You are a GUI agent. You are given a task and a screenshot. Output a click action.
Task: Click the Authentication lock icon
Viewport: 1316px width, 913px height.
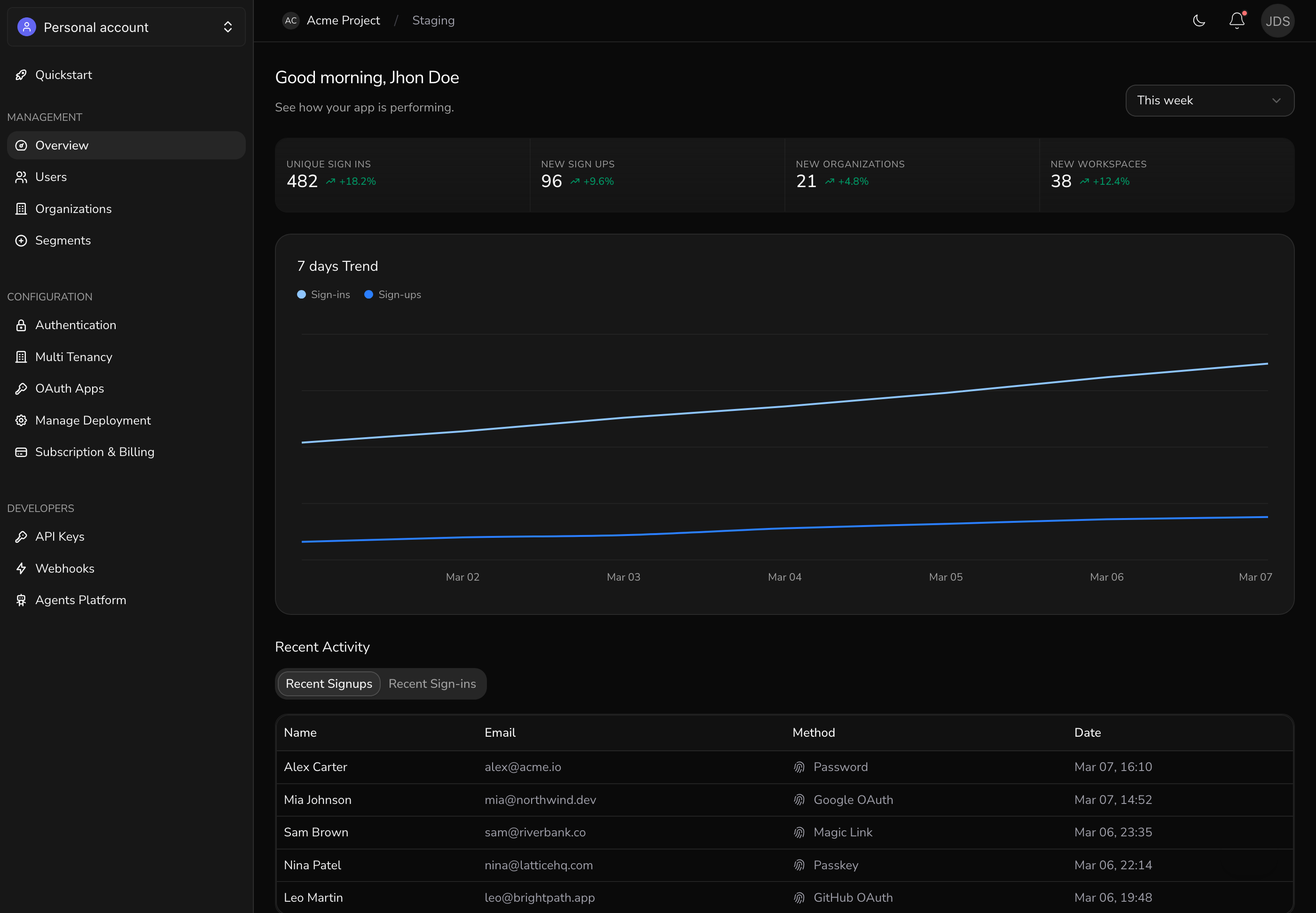[21, 325]
